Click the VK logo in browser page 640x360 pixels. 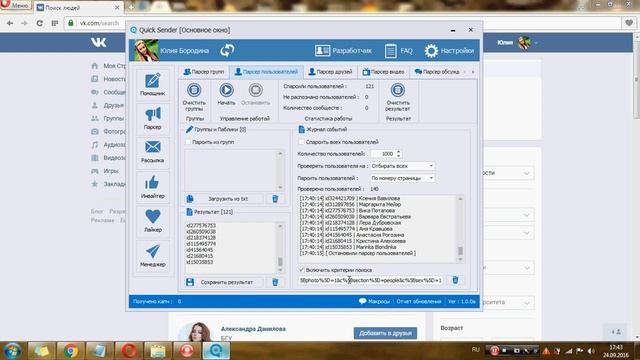click(x=98, y=42)
